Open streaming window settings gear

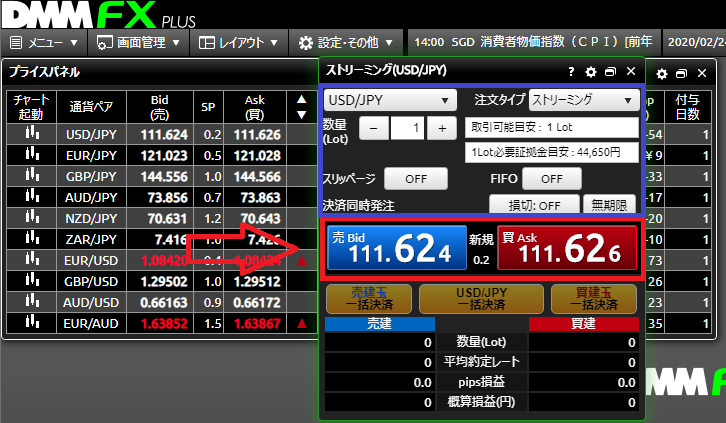coord(591,72)
